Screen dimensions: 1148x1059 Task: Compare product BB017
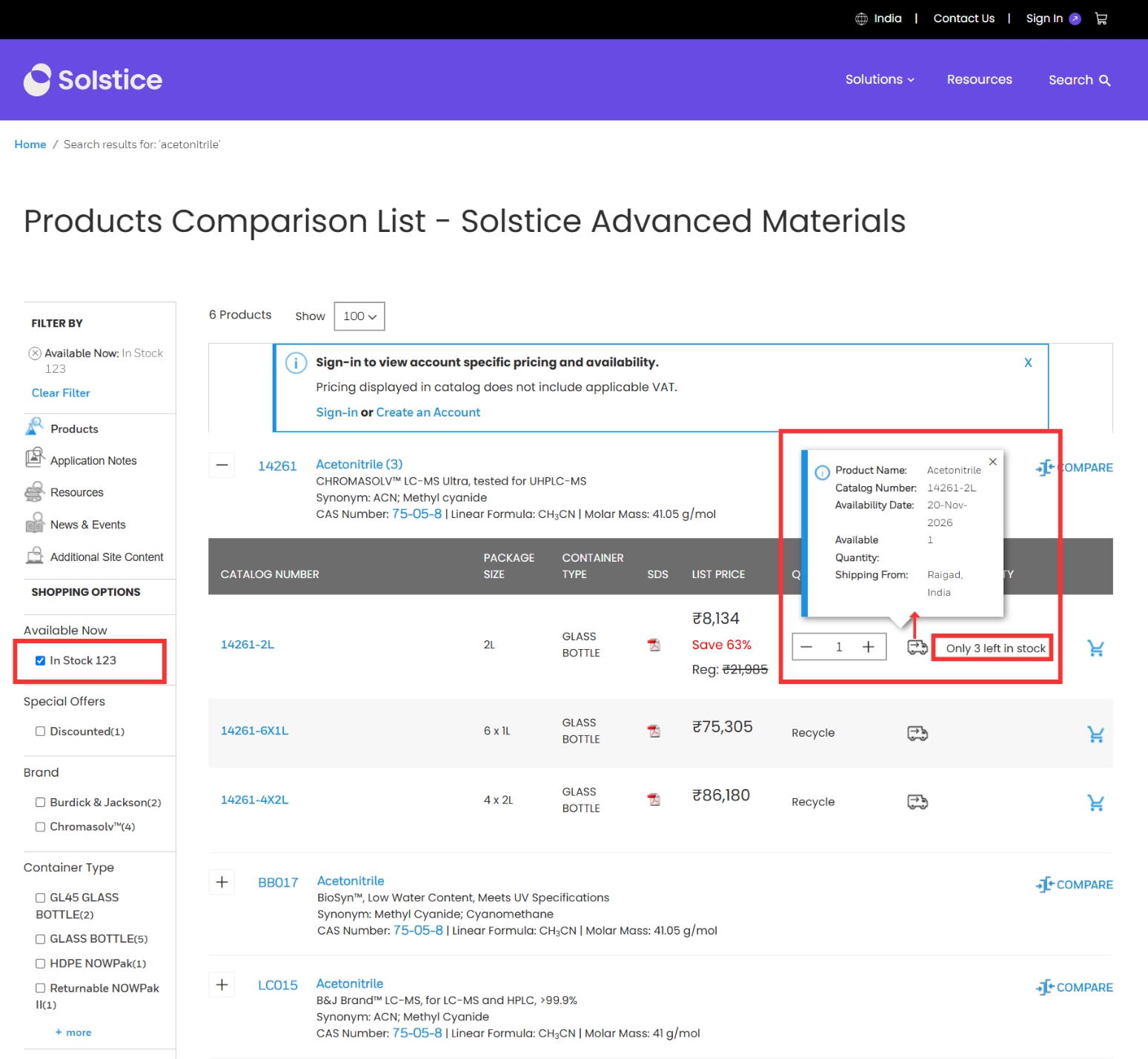coord(1074,884)
